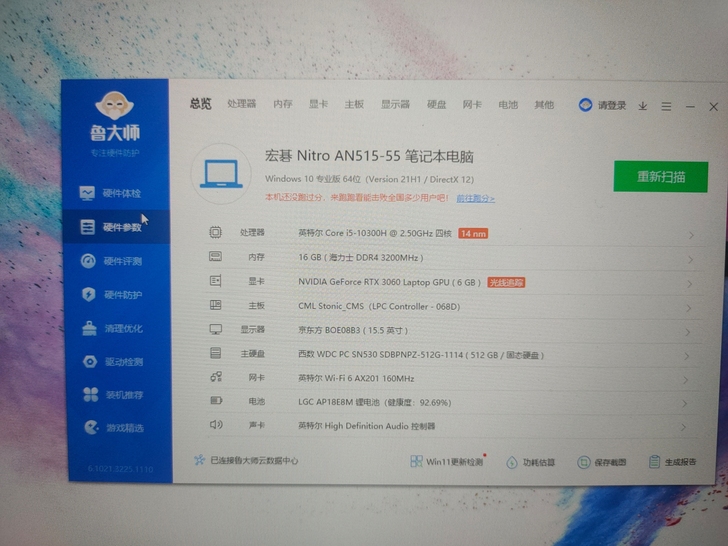Click the 16 GB DDR4 3200MHz text

[x=361, y=257]
